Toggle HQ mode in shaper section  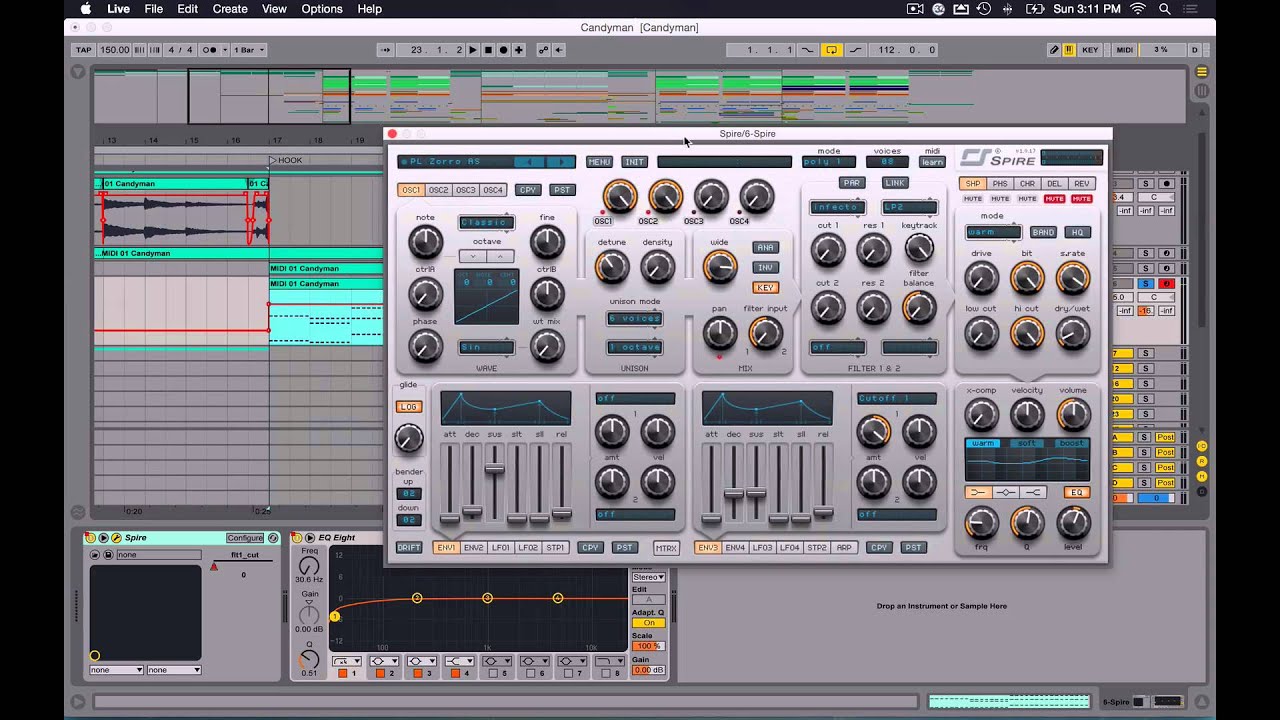point(1076,232)
